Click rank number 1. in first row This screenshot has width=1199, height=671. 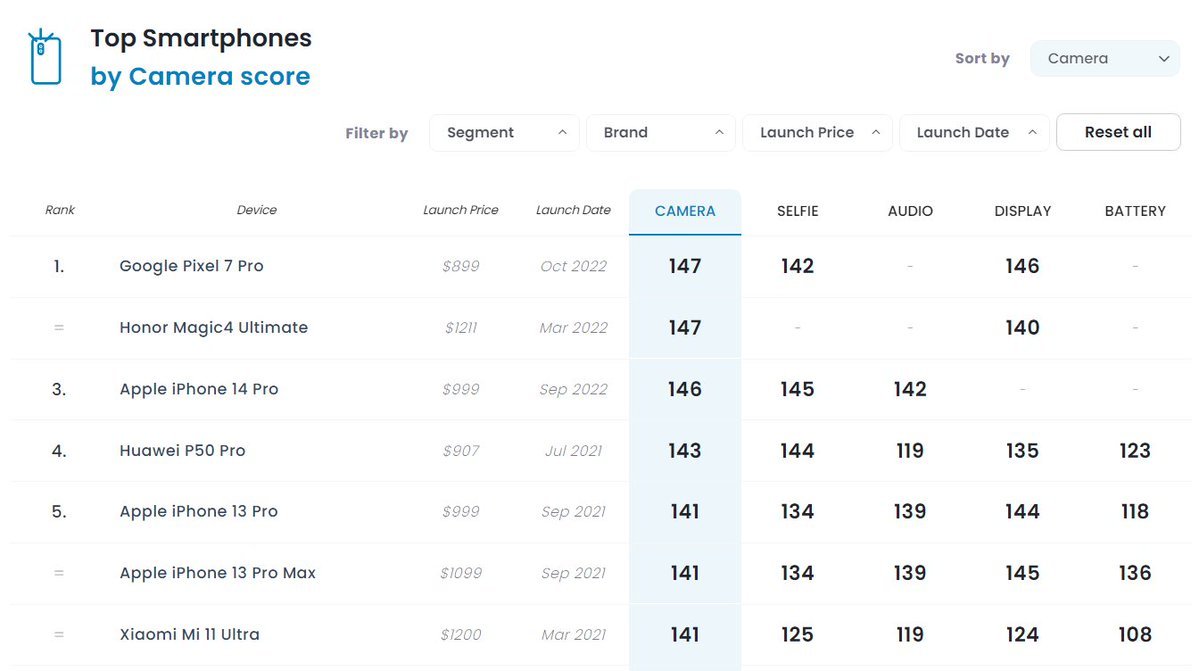pos(59,266)
